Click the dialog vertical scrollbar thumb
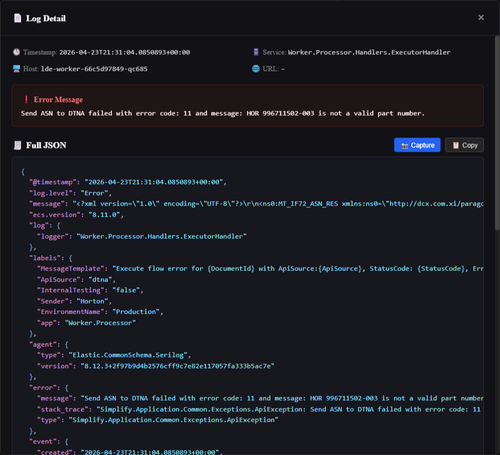This screenshot has height=455, width=500. 497,132
